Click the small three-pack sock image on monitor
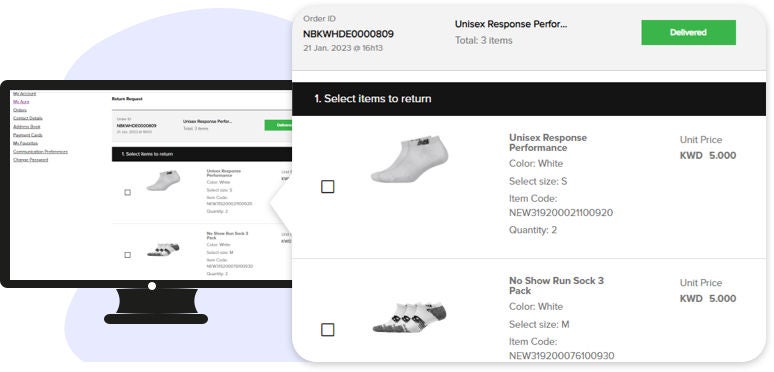Viewport: 774px width, 372px height. pyautogui.click(x=163, y=249)
